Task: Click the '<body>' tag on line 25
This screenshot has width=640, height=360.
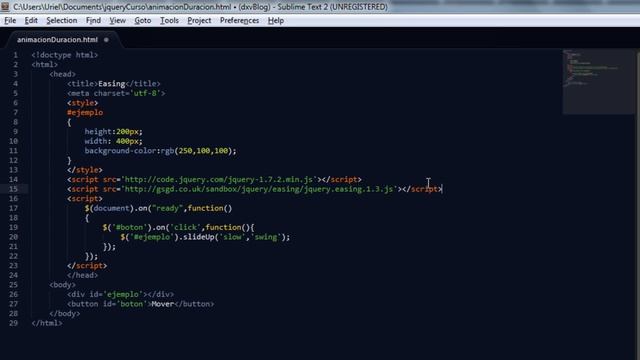Action: click(x=62, y=285)
